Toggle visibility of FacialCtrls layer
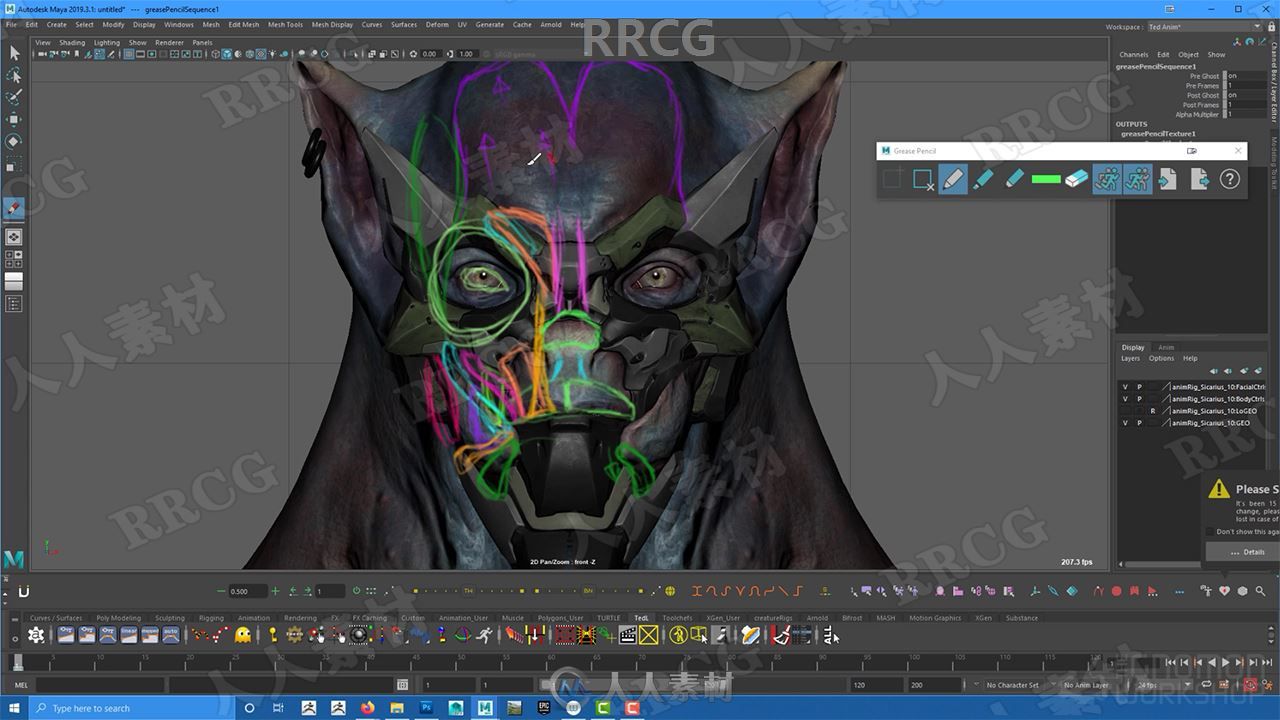 [x=1125, y=387]
